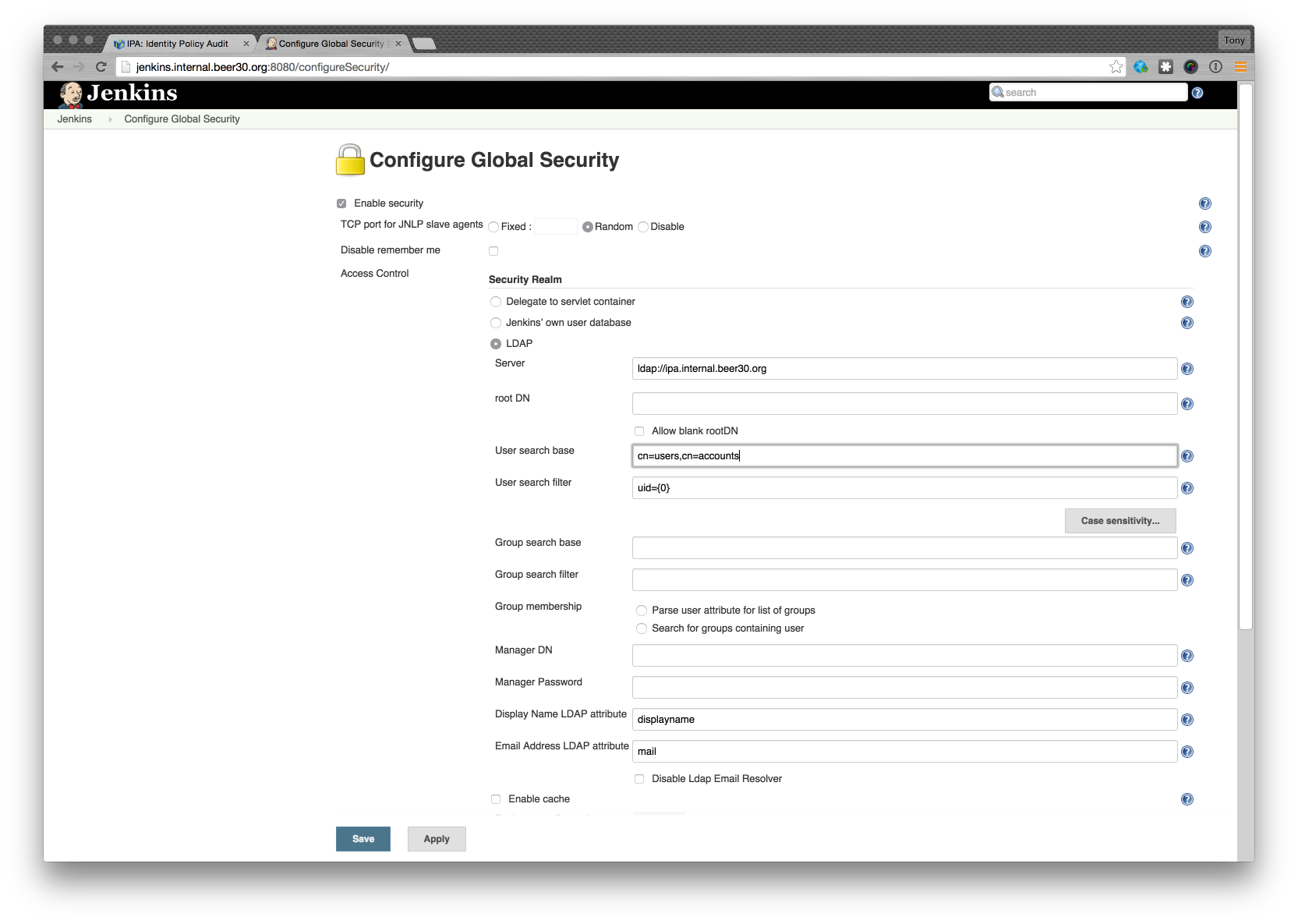Select Delegate to servlet container radio
This screenshot has width=1298, height=924.
click(x=496, y=302)
